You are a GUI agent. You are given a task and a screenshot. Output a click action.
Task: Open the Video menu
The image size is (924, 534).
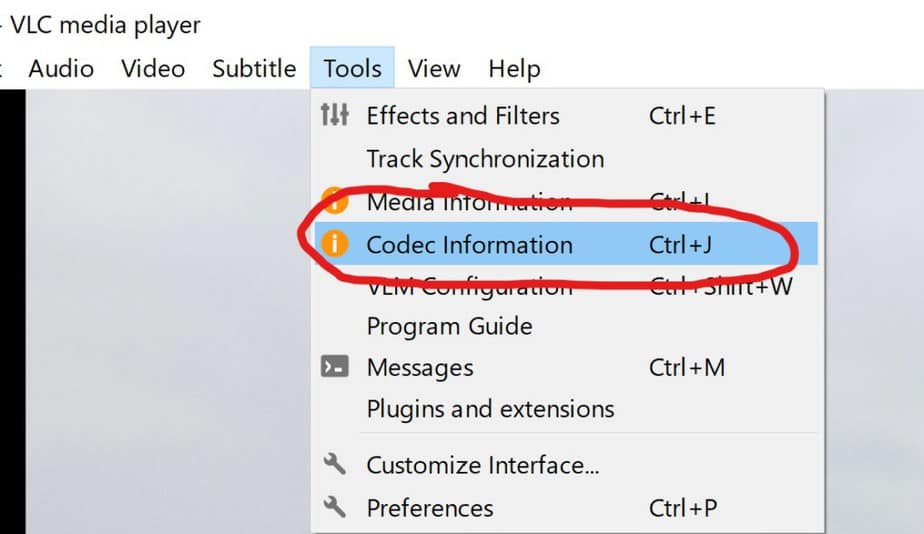(153, 68)
